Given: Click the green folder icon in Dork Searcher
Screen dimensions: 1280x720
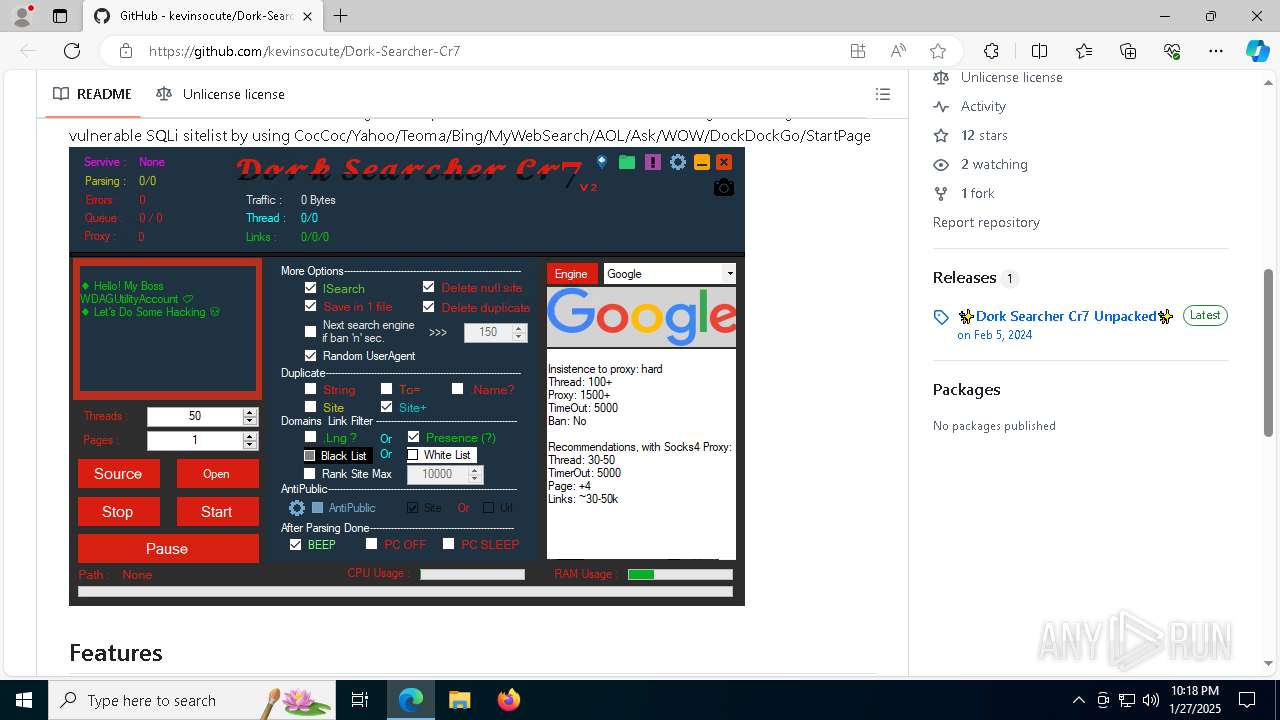Looking at the screenshot, I should (x=627, y=162).
